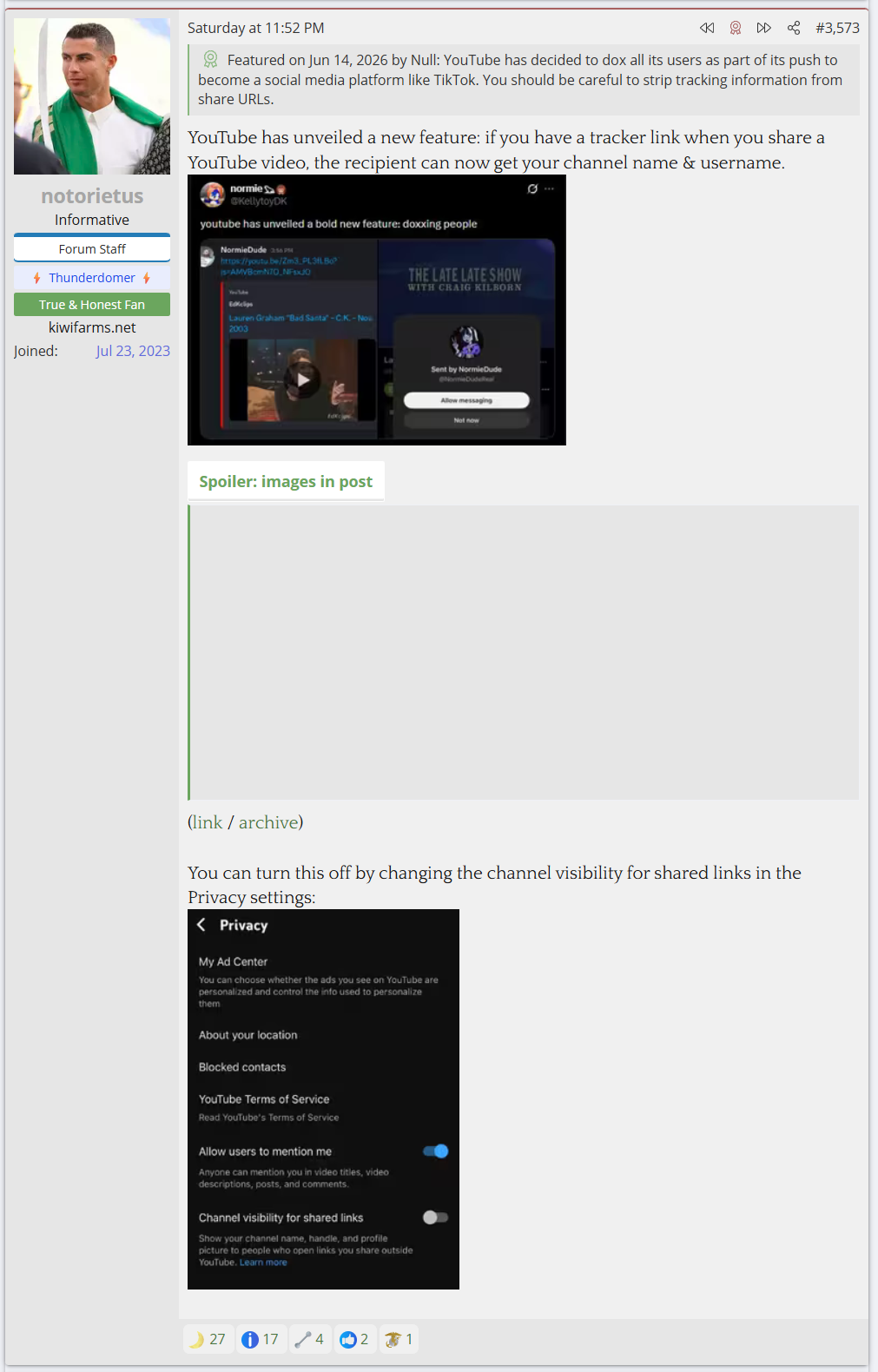Jump to previous featured post arrow icon

pyautogui.click(x=707, y=28)
